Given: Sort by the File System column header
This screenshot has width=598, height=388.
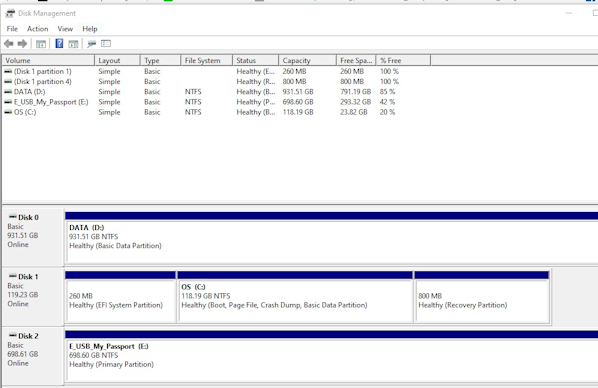Looking at the screenshot, I should tap(207, 60).
